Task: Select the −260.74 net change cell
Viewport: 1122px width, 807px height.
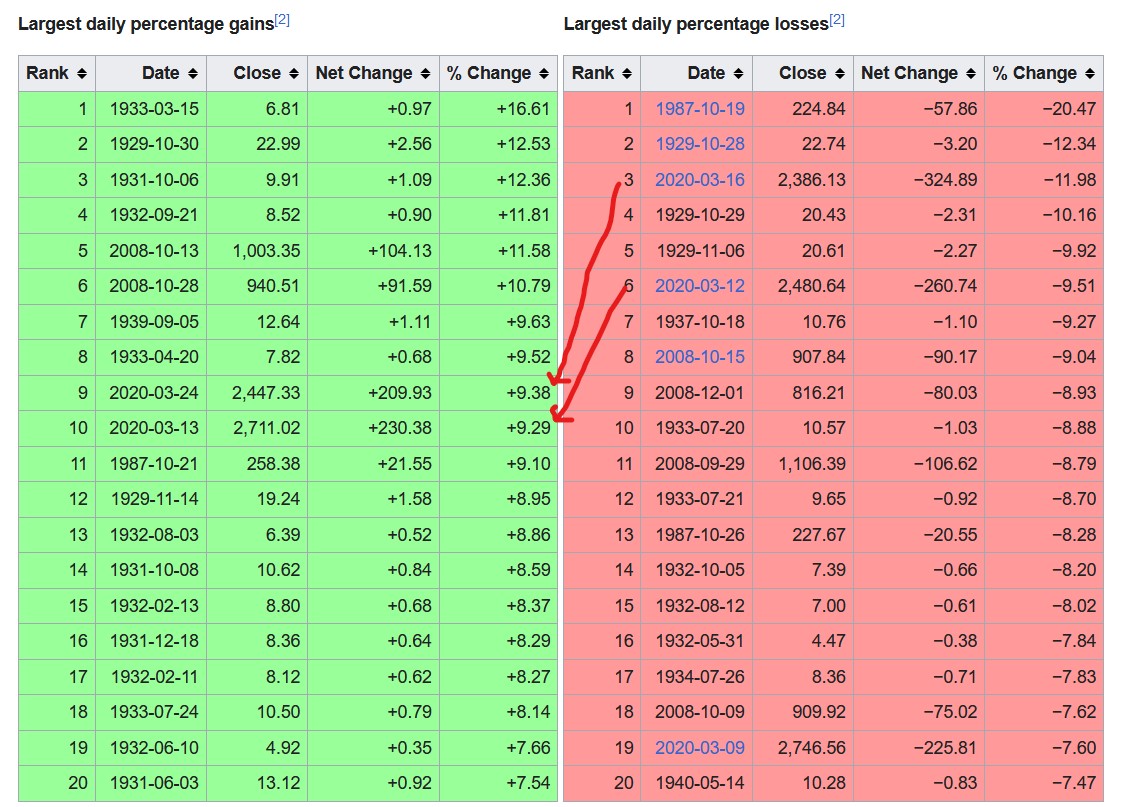Action: (919, 286)
